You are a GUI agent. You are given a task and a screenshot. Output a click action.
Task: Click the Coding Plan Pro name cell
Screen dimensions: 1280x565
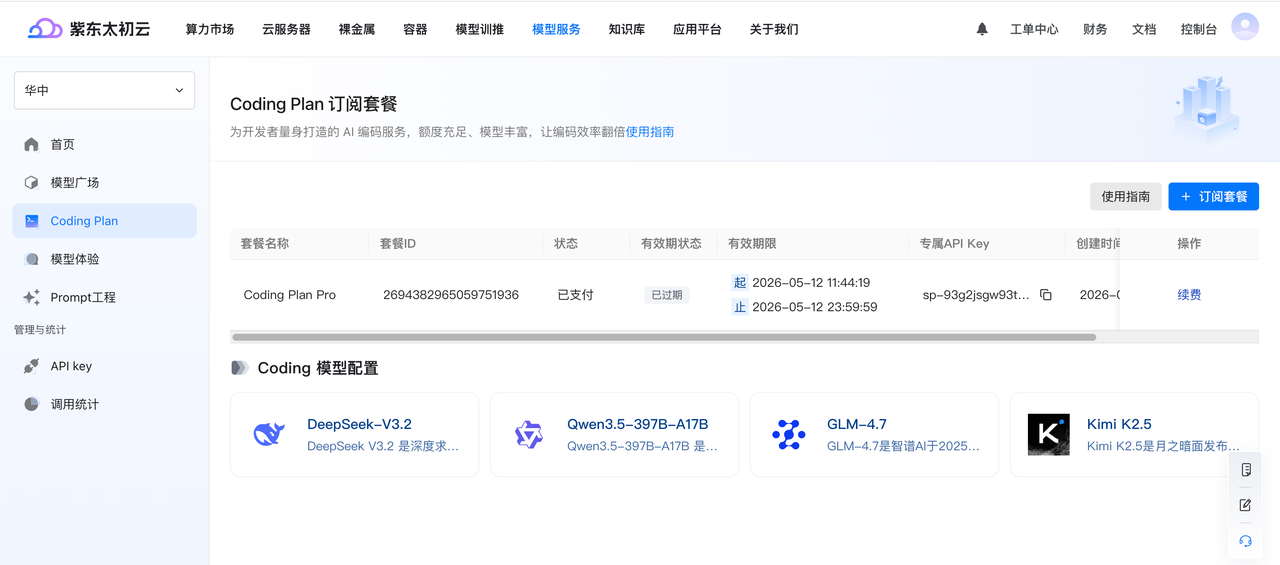(x=290, y=295)
